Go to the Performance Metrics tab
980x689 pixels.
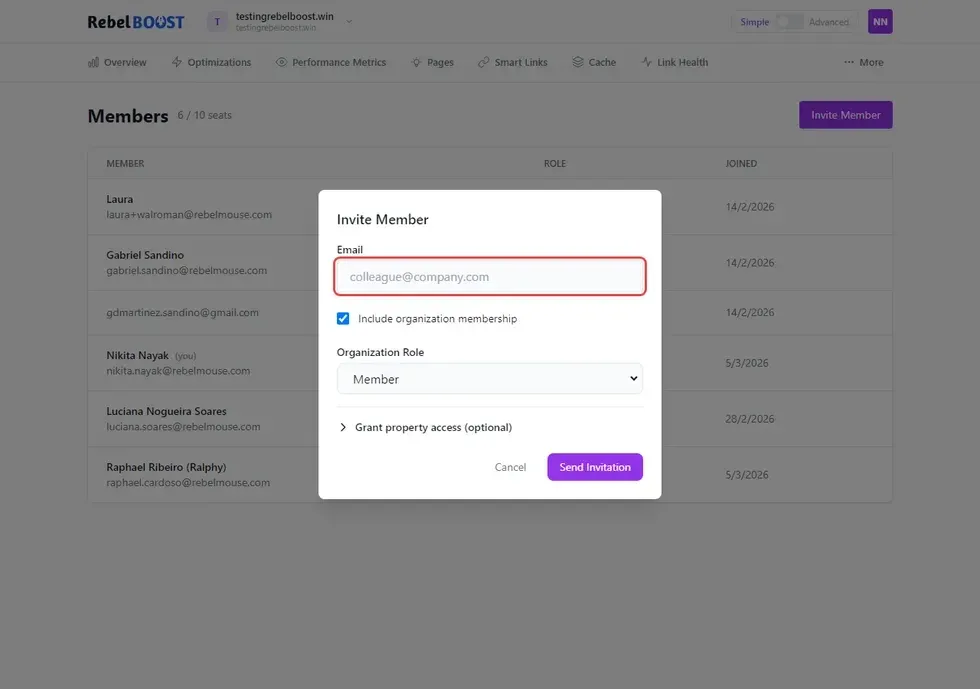point(339,62)
